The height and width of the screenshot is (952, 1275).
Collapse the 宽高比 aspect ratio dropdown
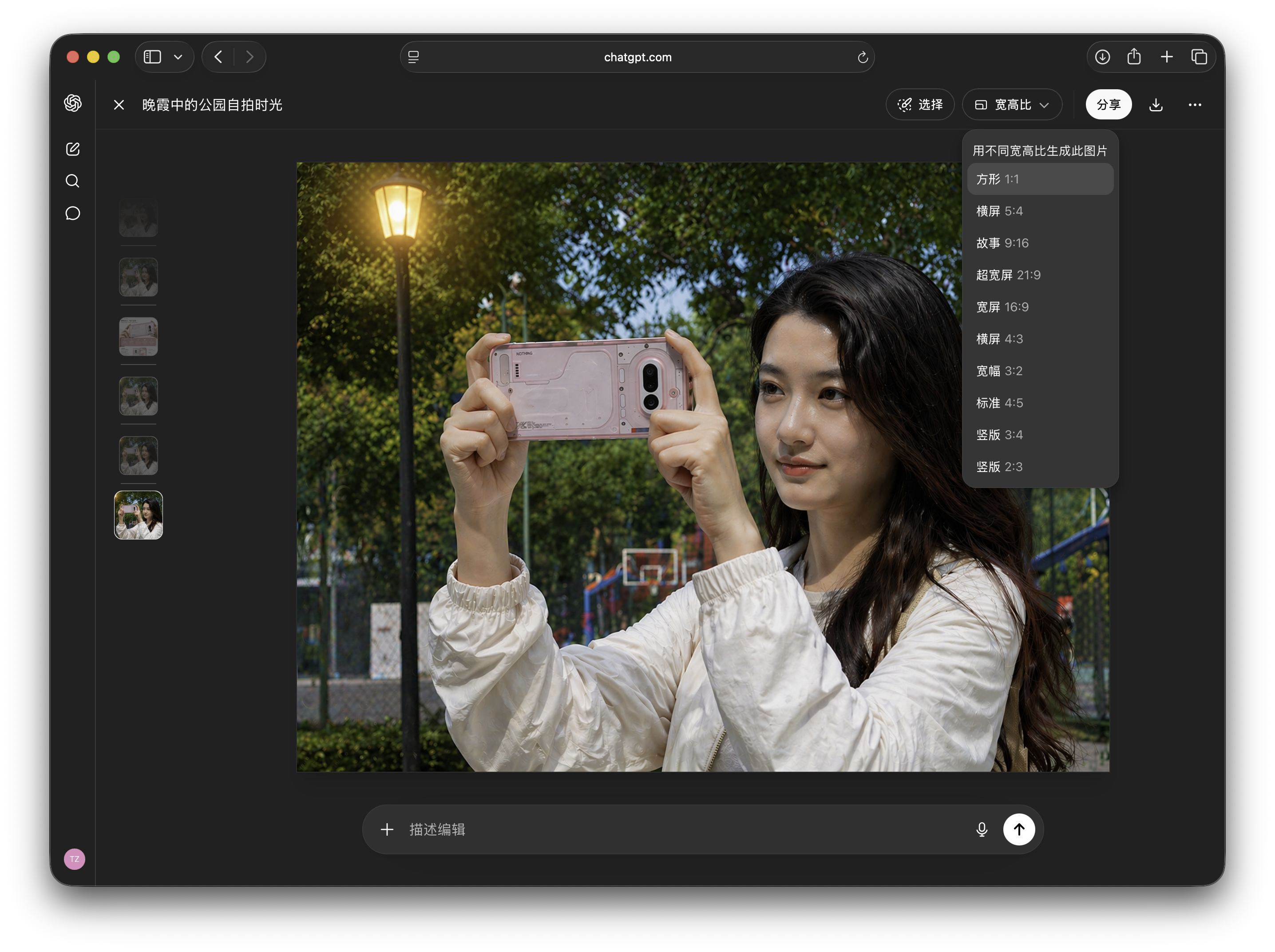[x=1012, y=105]
